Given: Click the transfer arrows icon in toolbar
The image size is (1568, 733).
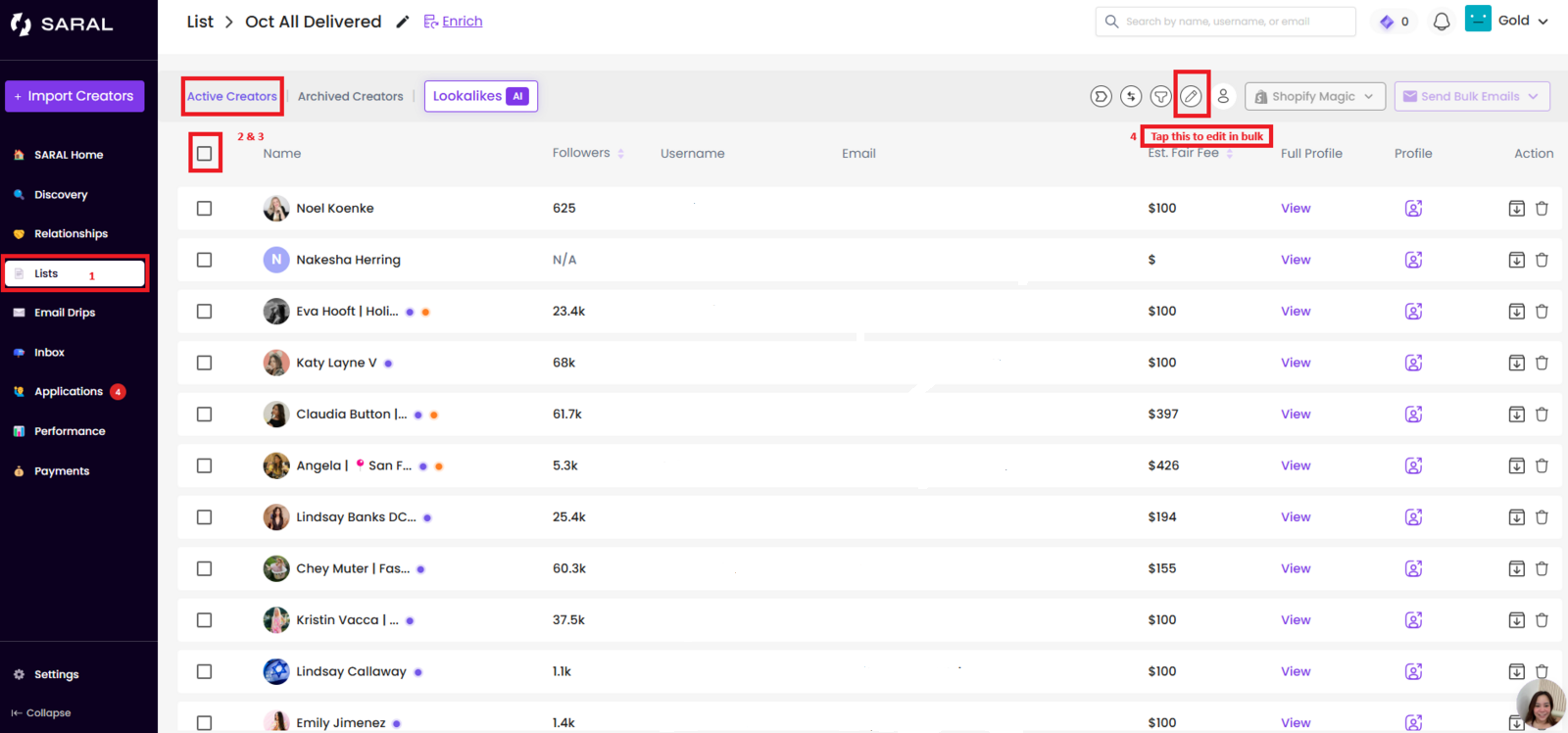Looking at the screenshot, I should pyautogui.click(x=1131, y=96).
